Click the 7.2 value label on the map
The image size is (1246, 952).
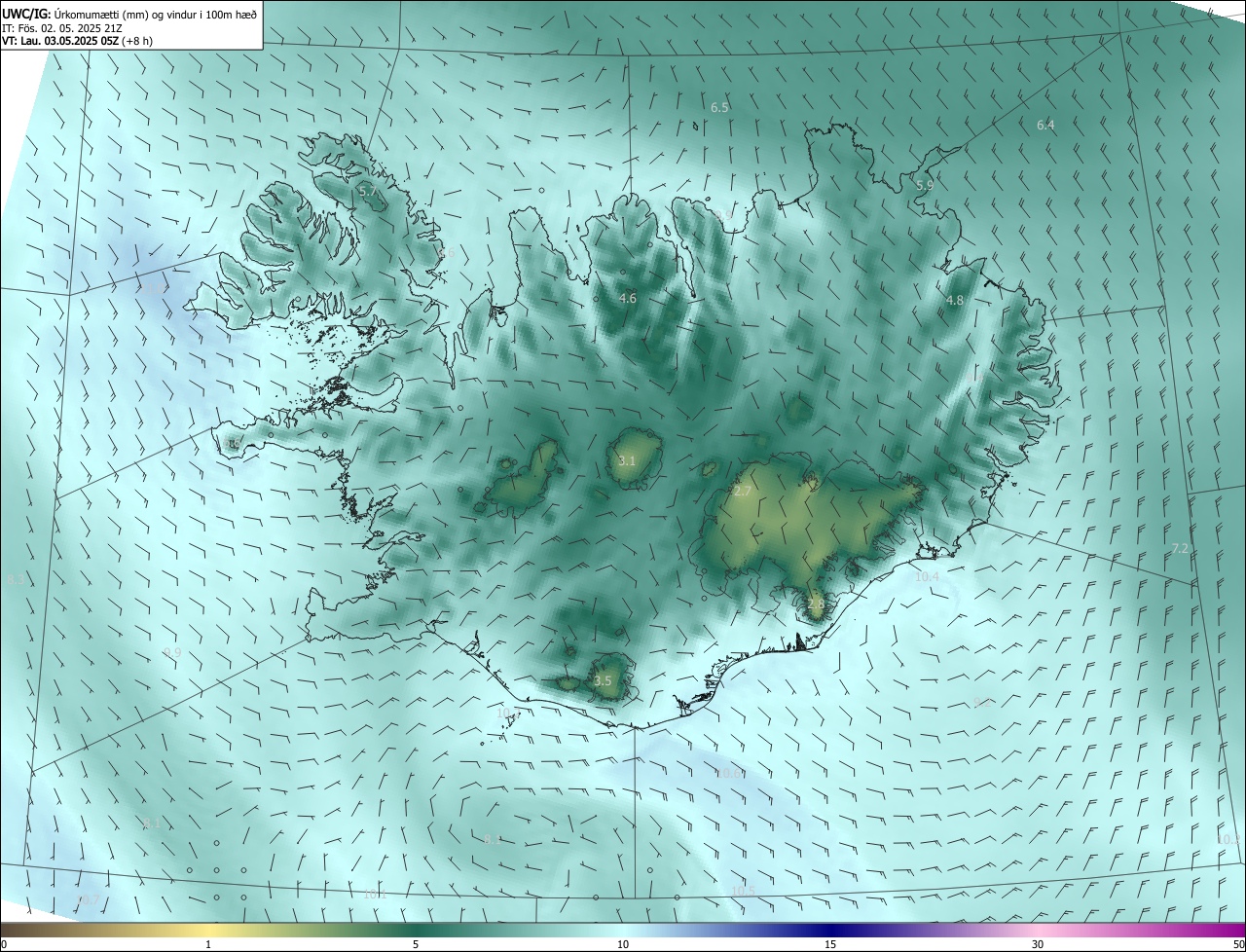[1180, 548]
